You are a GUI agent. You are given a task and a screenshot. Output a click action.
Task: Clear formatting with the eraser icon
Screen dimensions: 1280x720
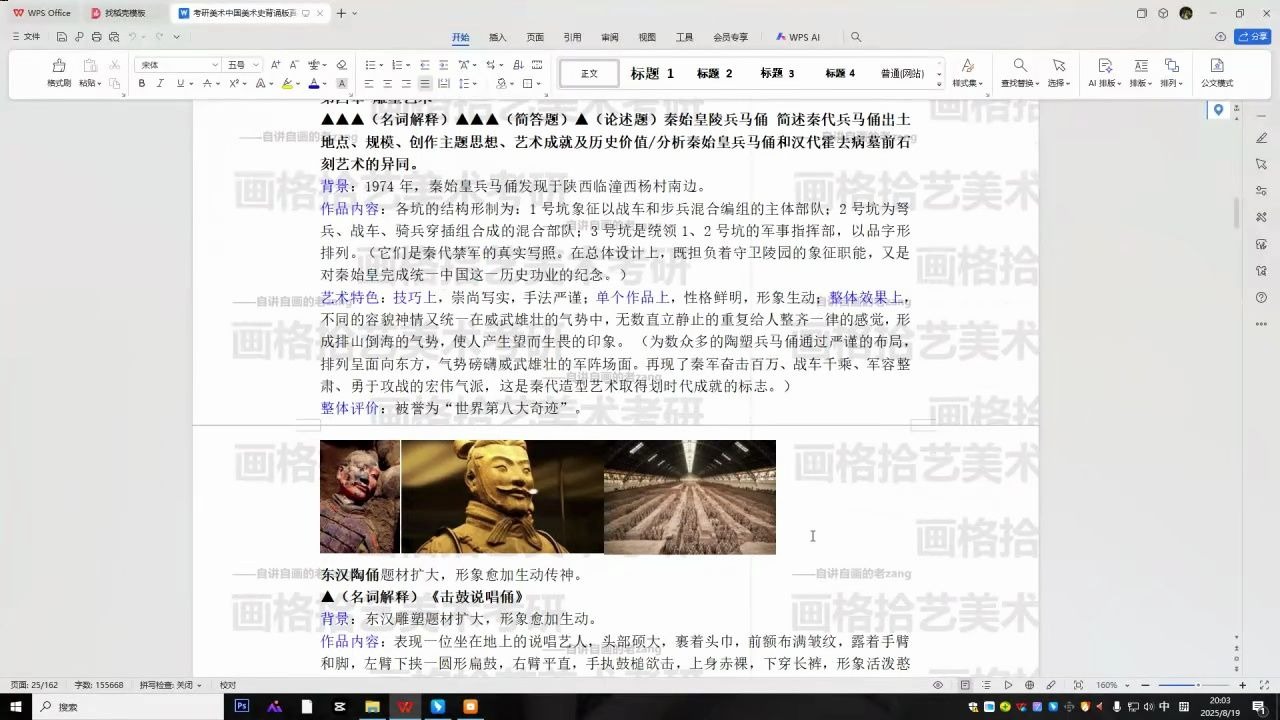341,65
